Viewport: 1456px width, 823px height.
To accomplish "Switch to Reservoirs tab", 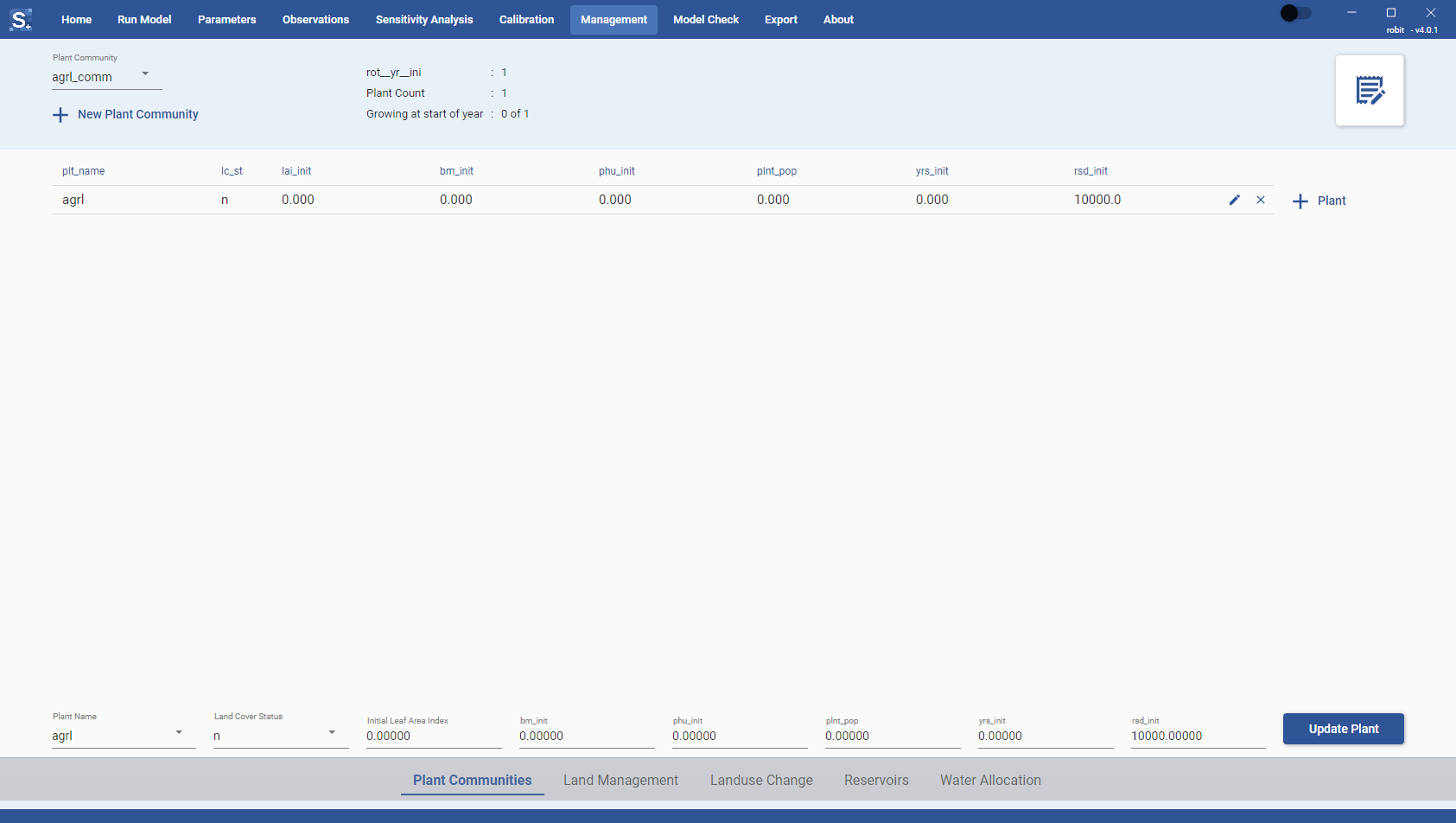I will coord(876,780).
